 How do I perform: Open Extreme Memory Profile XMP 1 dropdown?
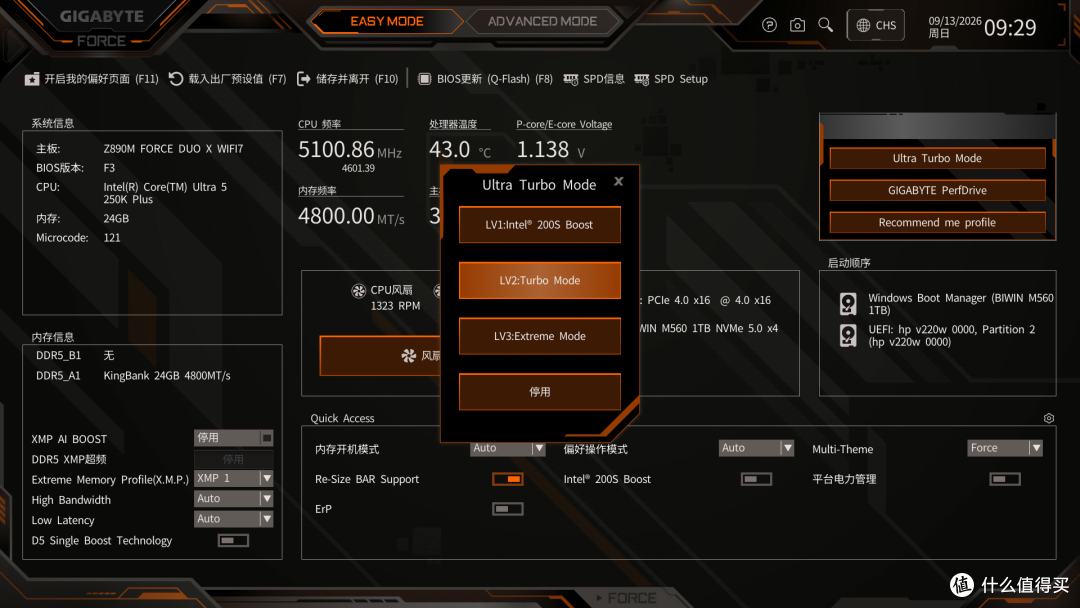[233, 478]
